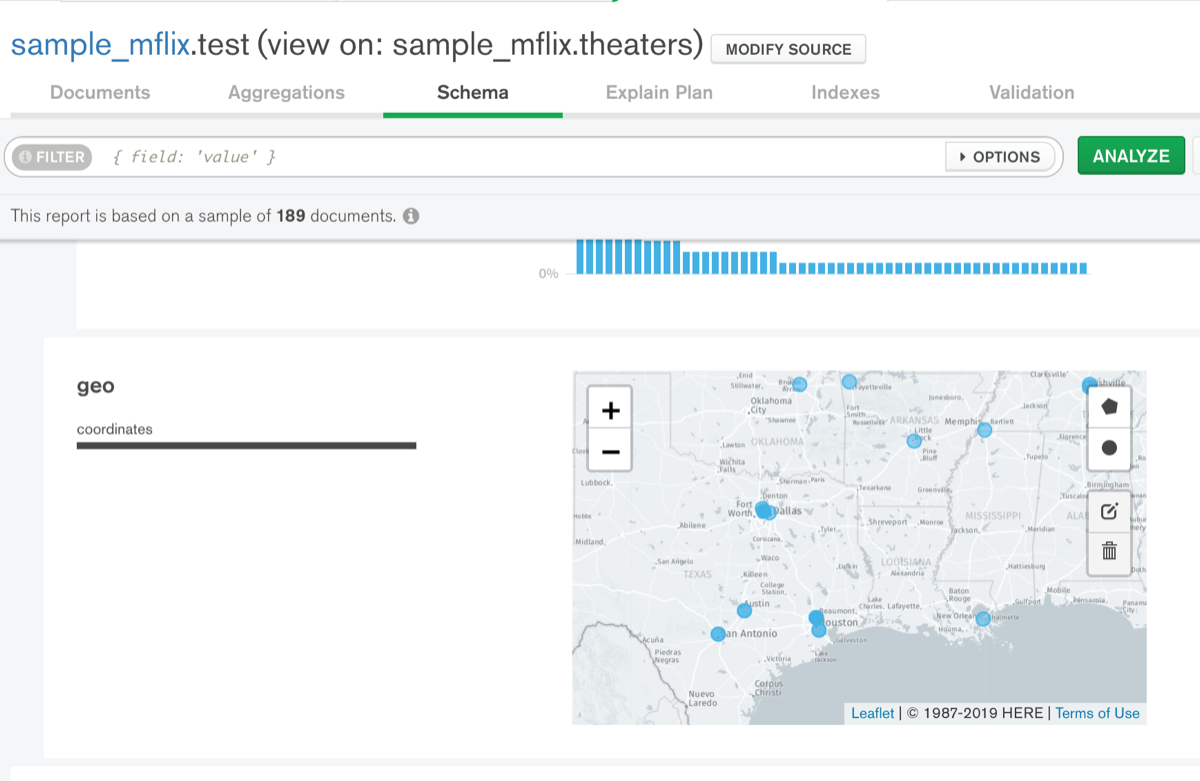Click the map marker near Dallas
Viewport: 1200px width, 781px height.
(x=766, y=509)
